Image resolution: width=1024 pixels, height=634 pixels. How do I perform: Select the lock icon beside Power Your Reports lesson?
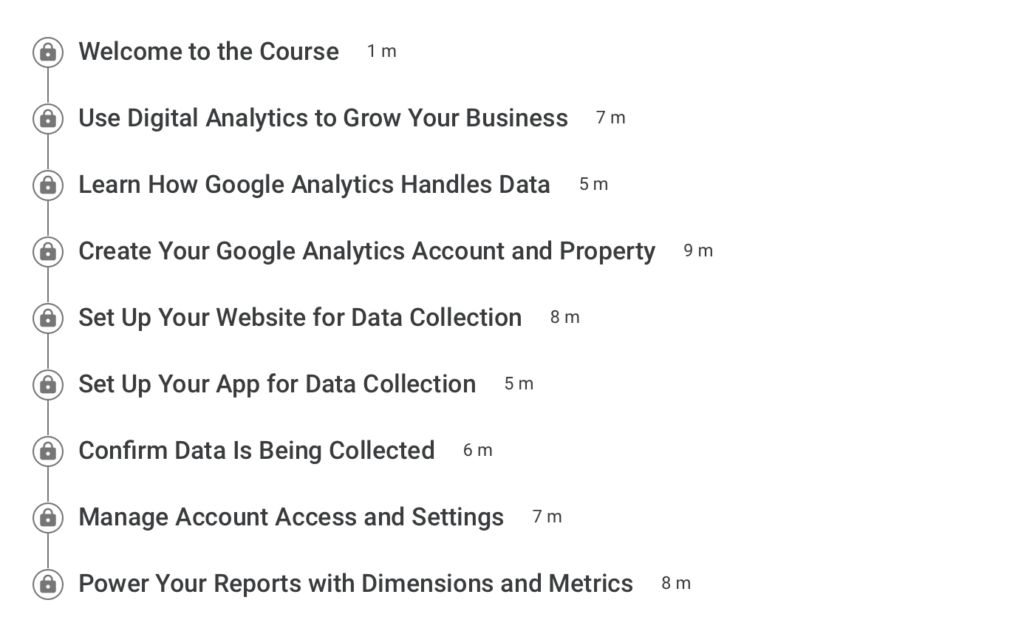tap(48, 583)
